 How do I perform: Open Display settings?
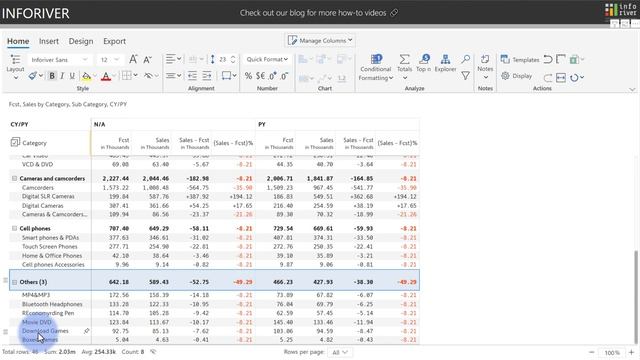[x=517, y=76]
